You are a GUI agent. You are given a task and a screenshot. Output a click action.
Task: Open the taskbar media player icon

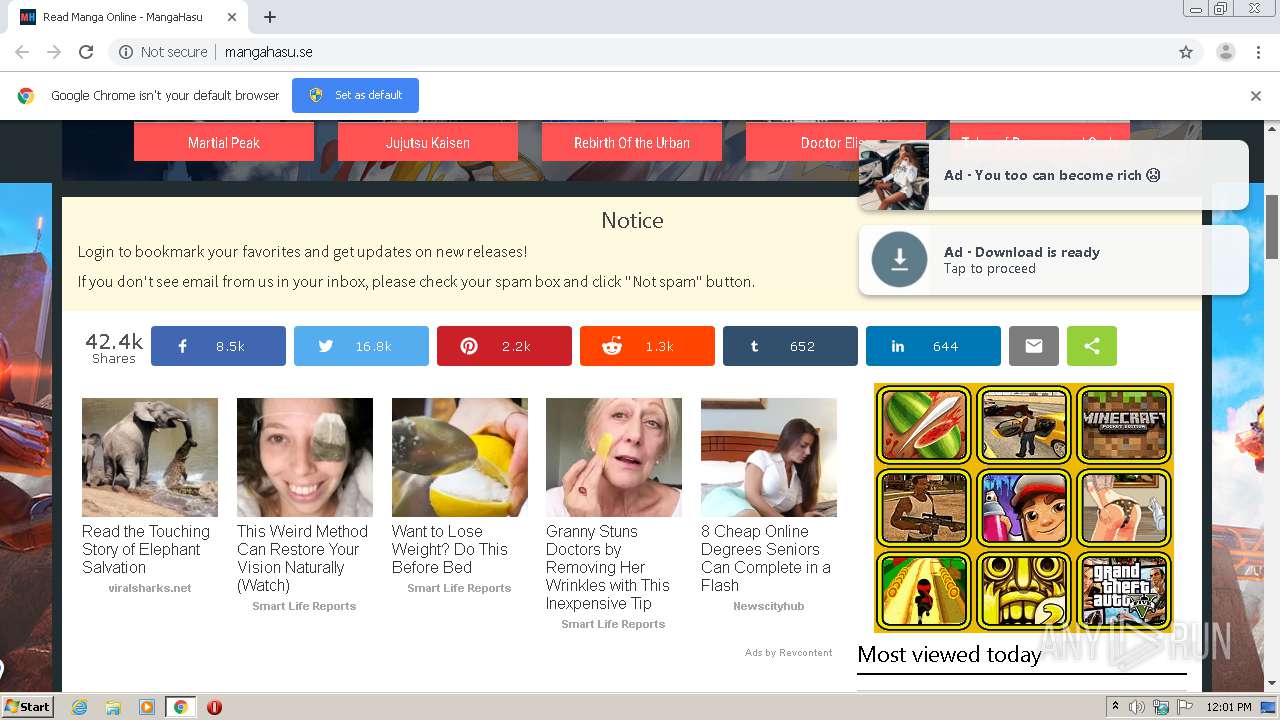click(147, 707)
